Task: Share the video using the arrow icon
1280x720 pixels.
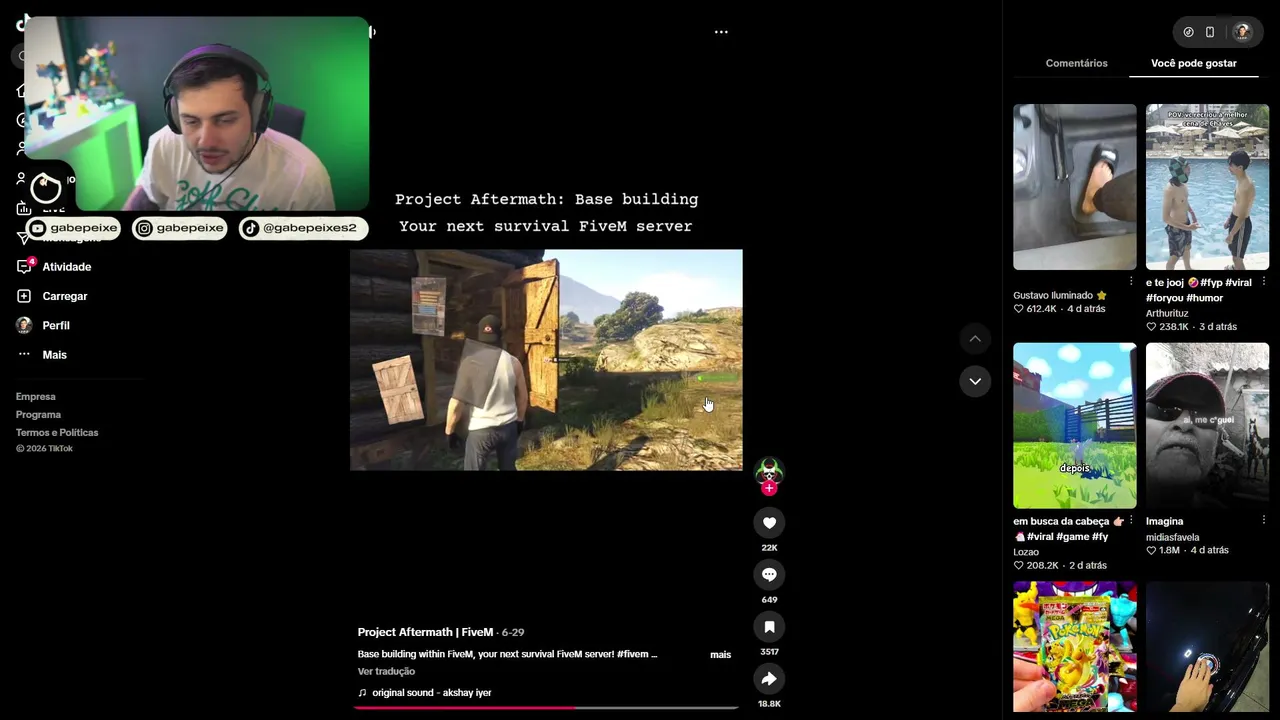Action: pyautogui.click(x=769, y=678)
